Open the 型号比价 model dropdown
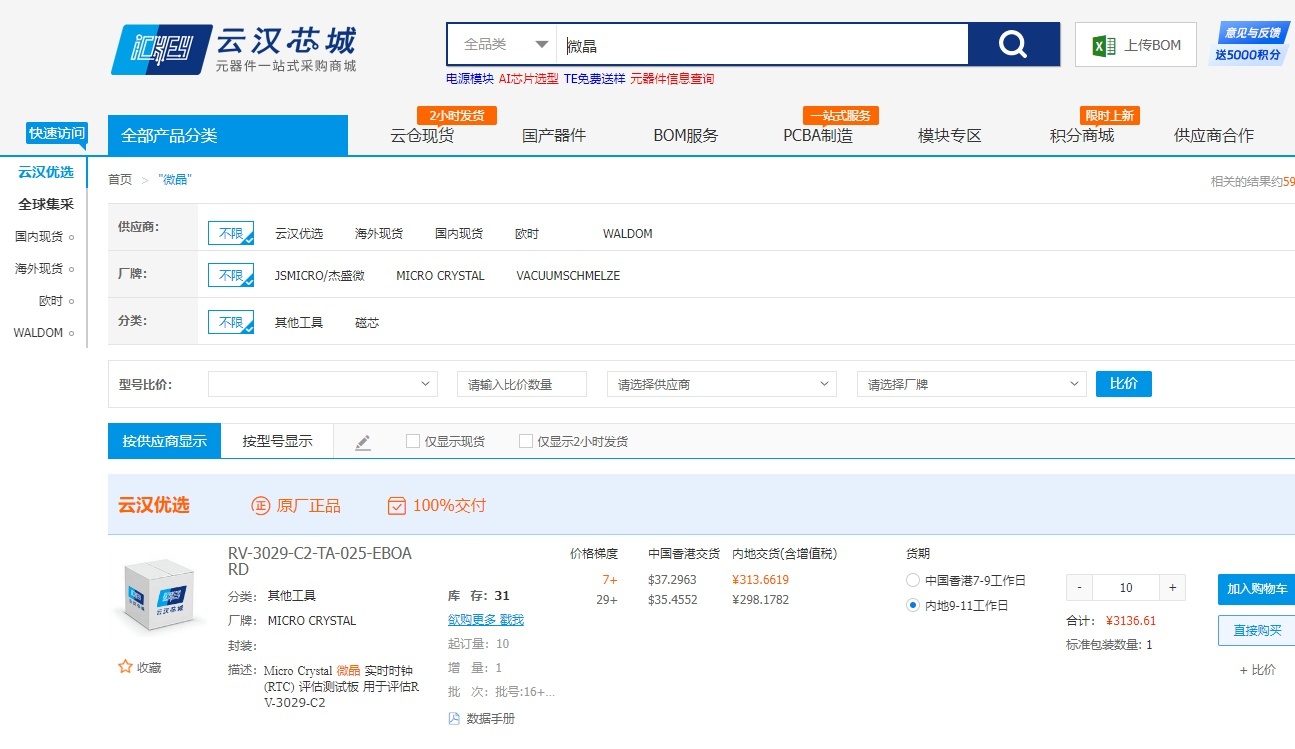The width and height of the screenshot is (1295, 749). point(323,384)
